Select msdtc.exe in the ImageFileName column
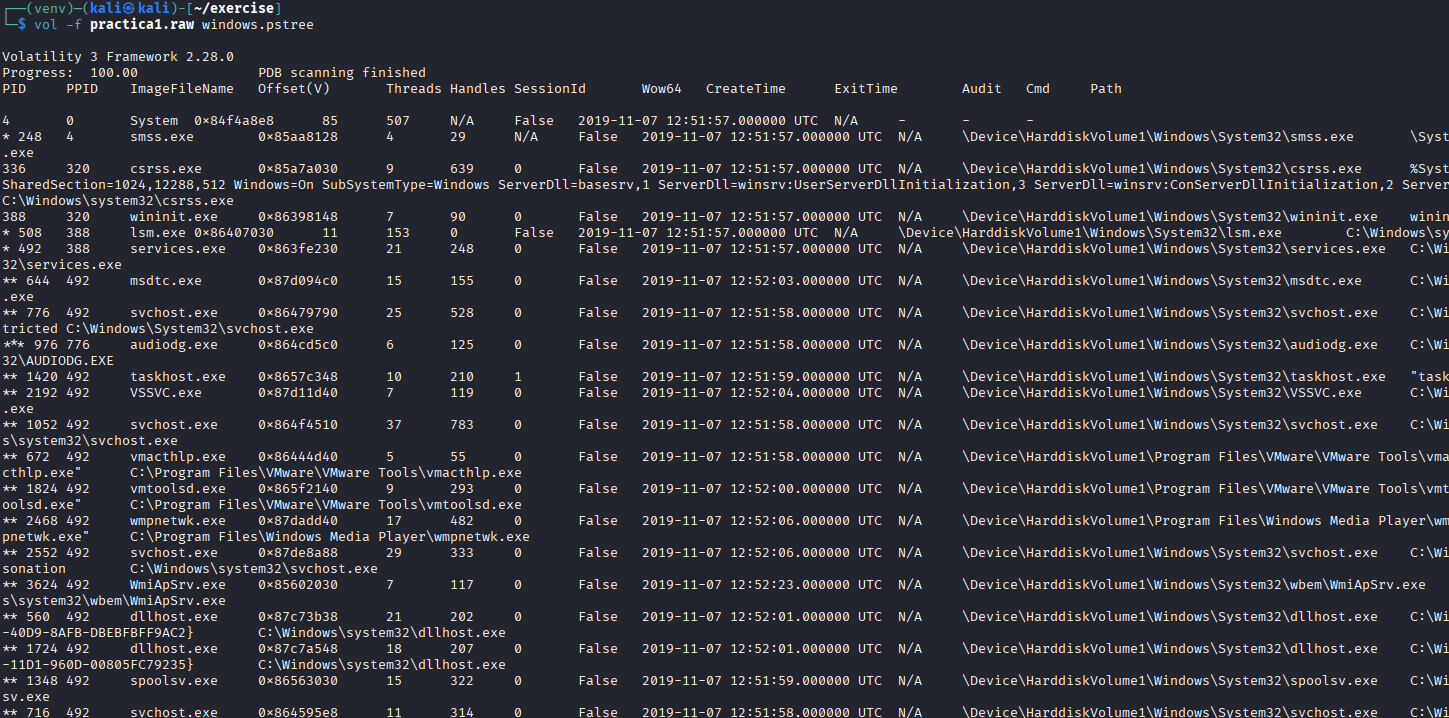Screen dimensions: 1449x718 click(x=166, y=281)
